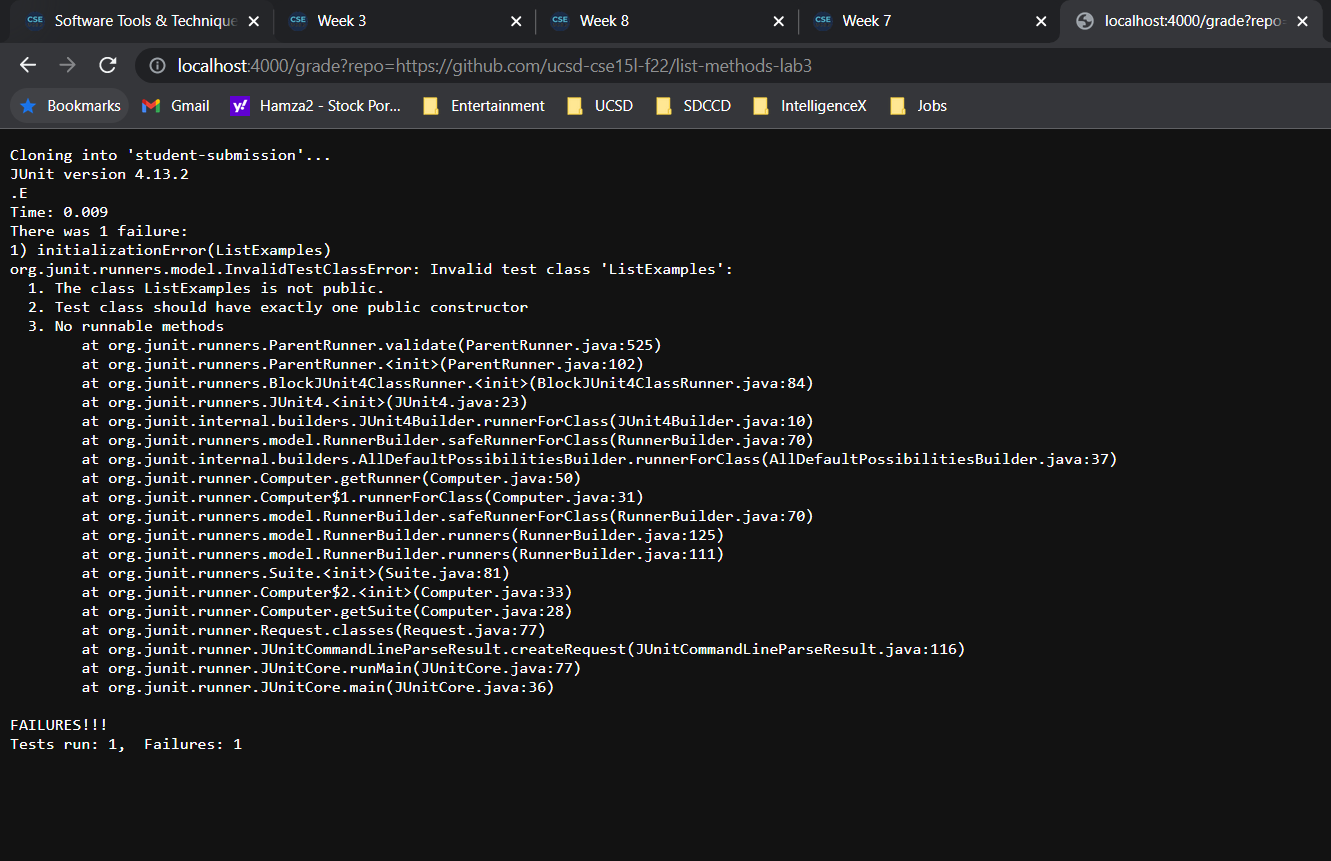Open the Bookmarks star button
This screenshot has height=861, width=1331.
[x=70, y=106]
